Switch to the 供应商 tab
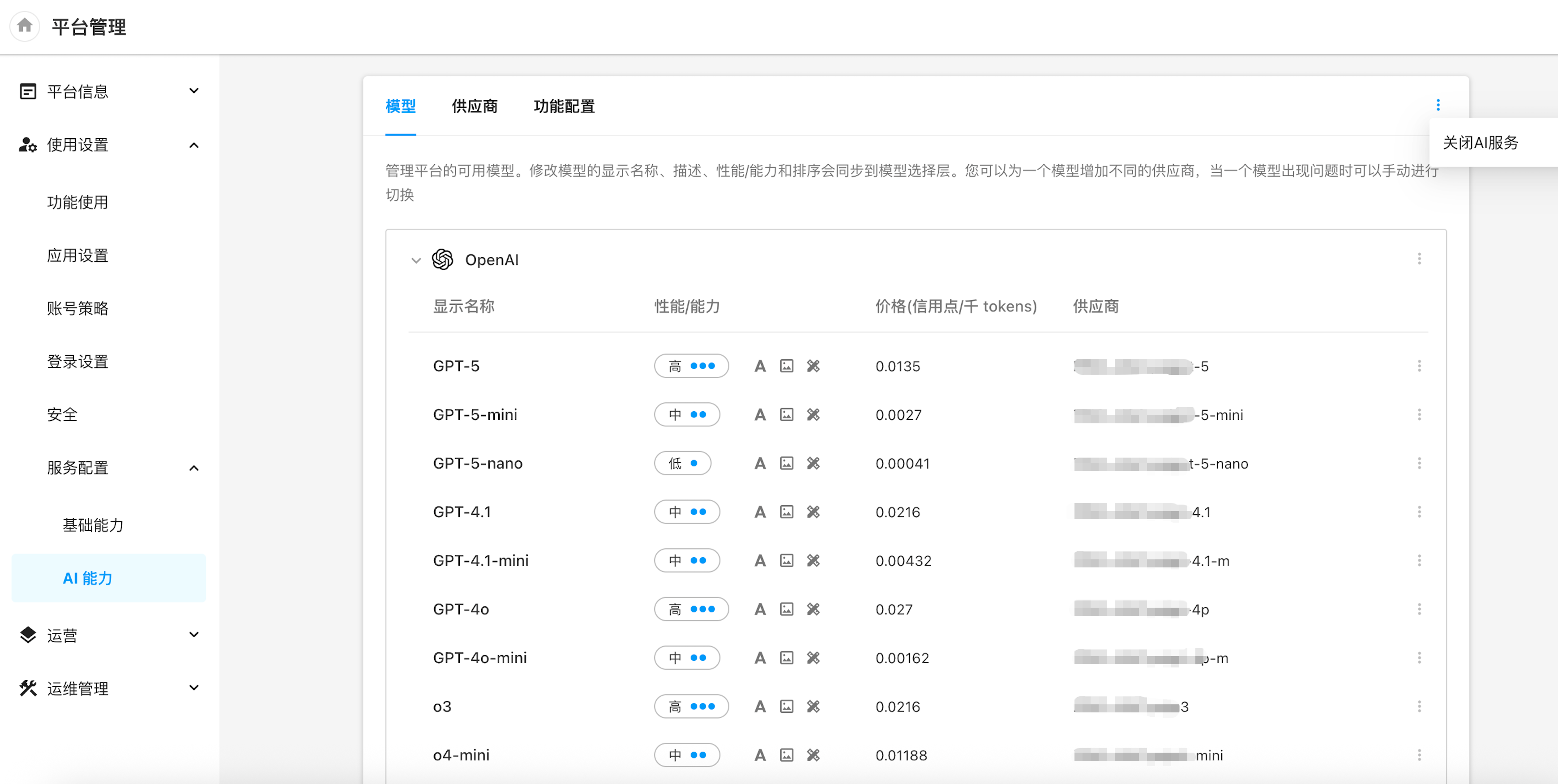This screenshot has height=784, width=1558. coord(474,107)
